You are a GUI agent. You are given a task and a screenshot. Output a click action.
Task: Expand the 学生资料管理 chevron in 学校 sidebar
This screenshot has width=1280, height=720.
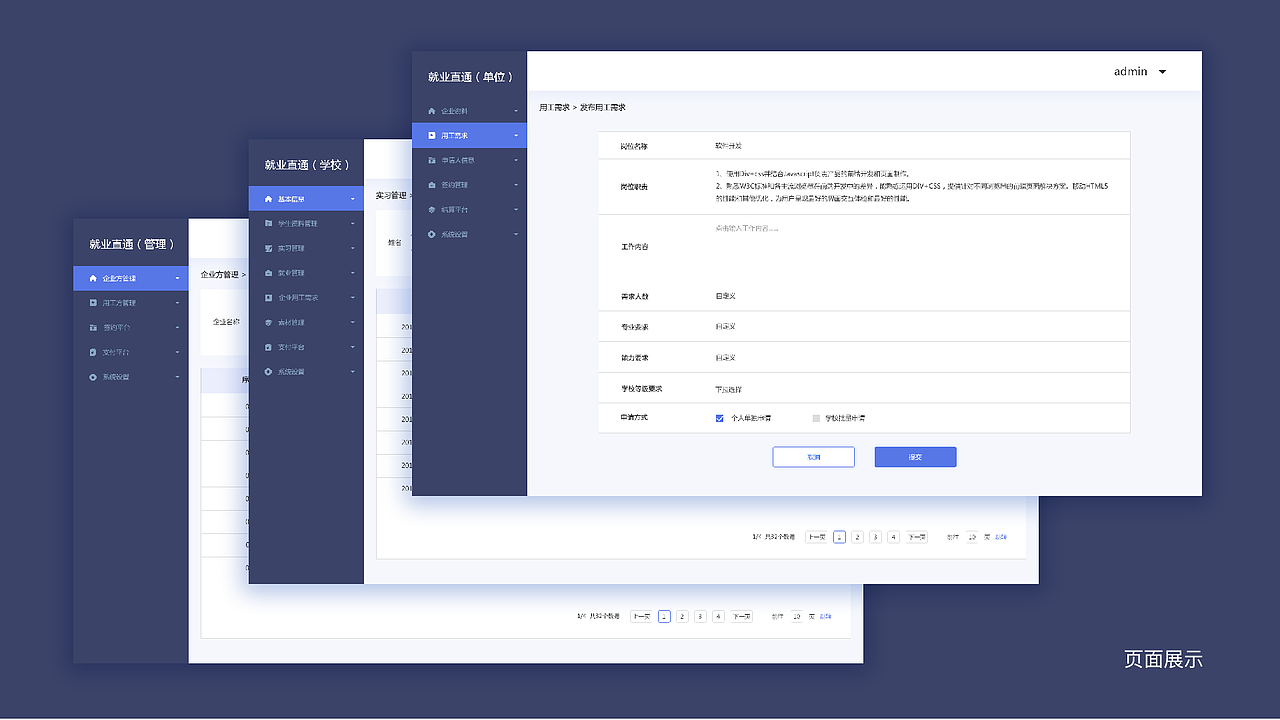click(x=353, y=223)
